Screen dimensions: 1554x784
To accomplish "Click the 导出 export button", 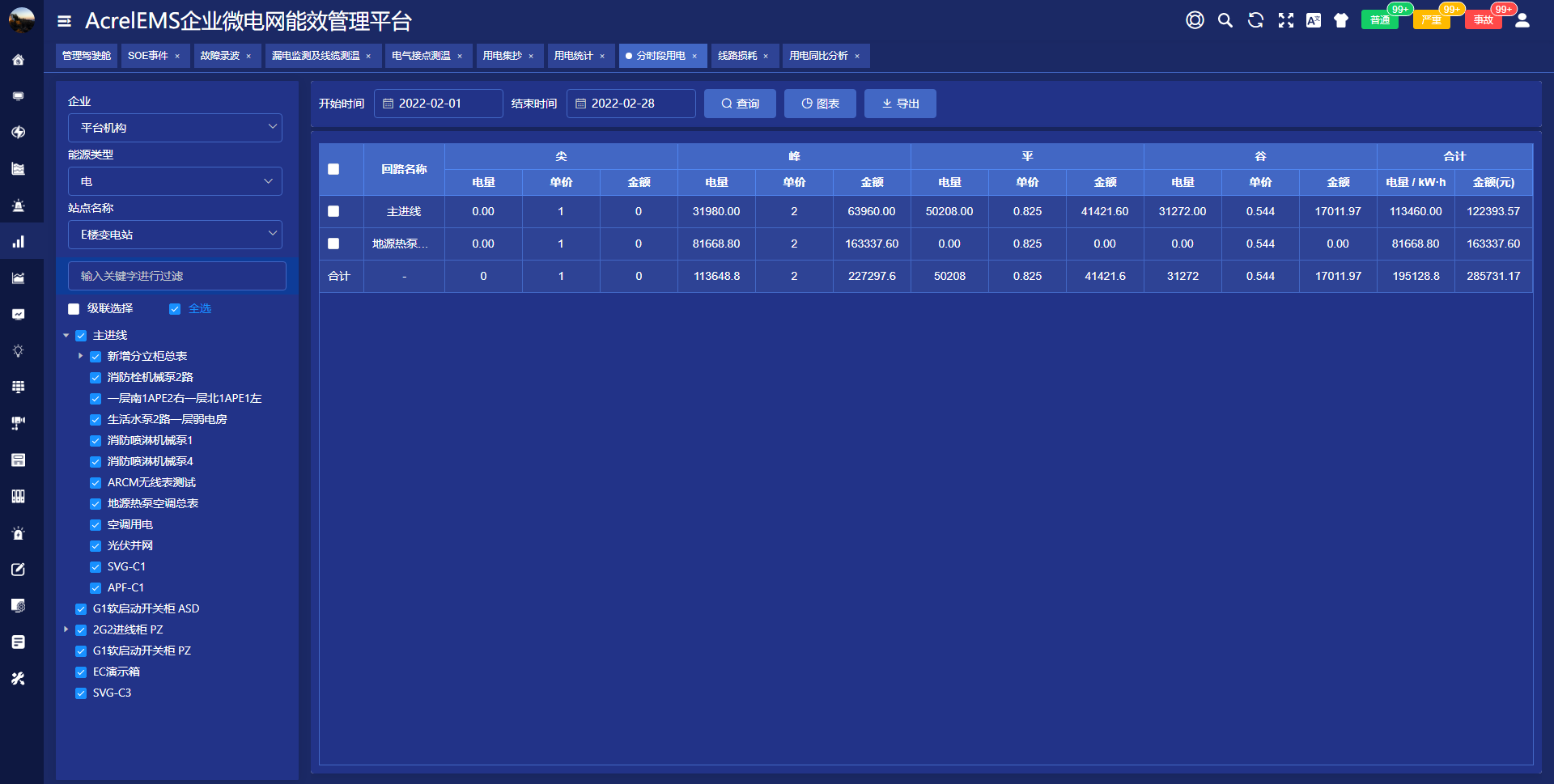I will (x=900, y=104).
